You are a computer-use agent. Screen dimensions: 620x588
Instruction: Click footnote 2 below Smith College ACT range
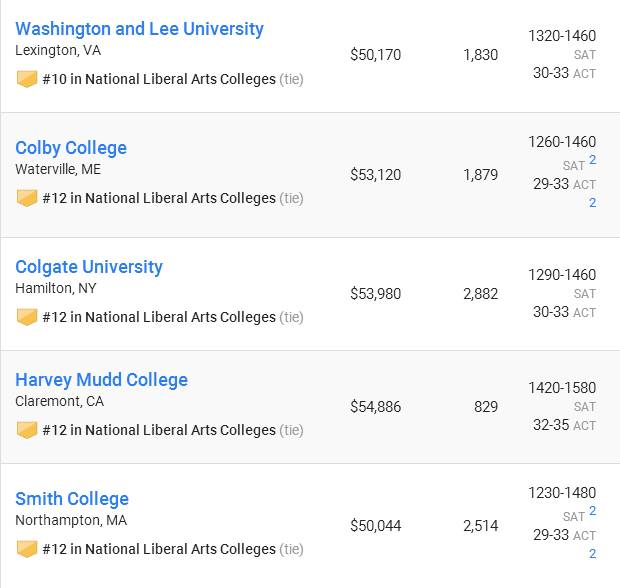(x=592, y=553)
